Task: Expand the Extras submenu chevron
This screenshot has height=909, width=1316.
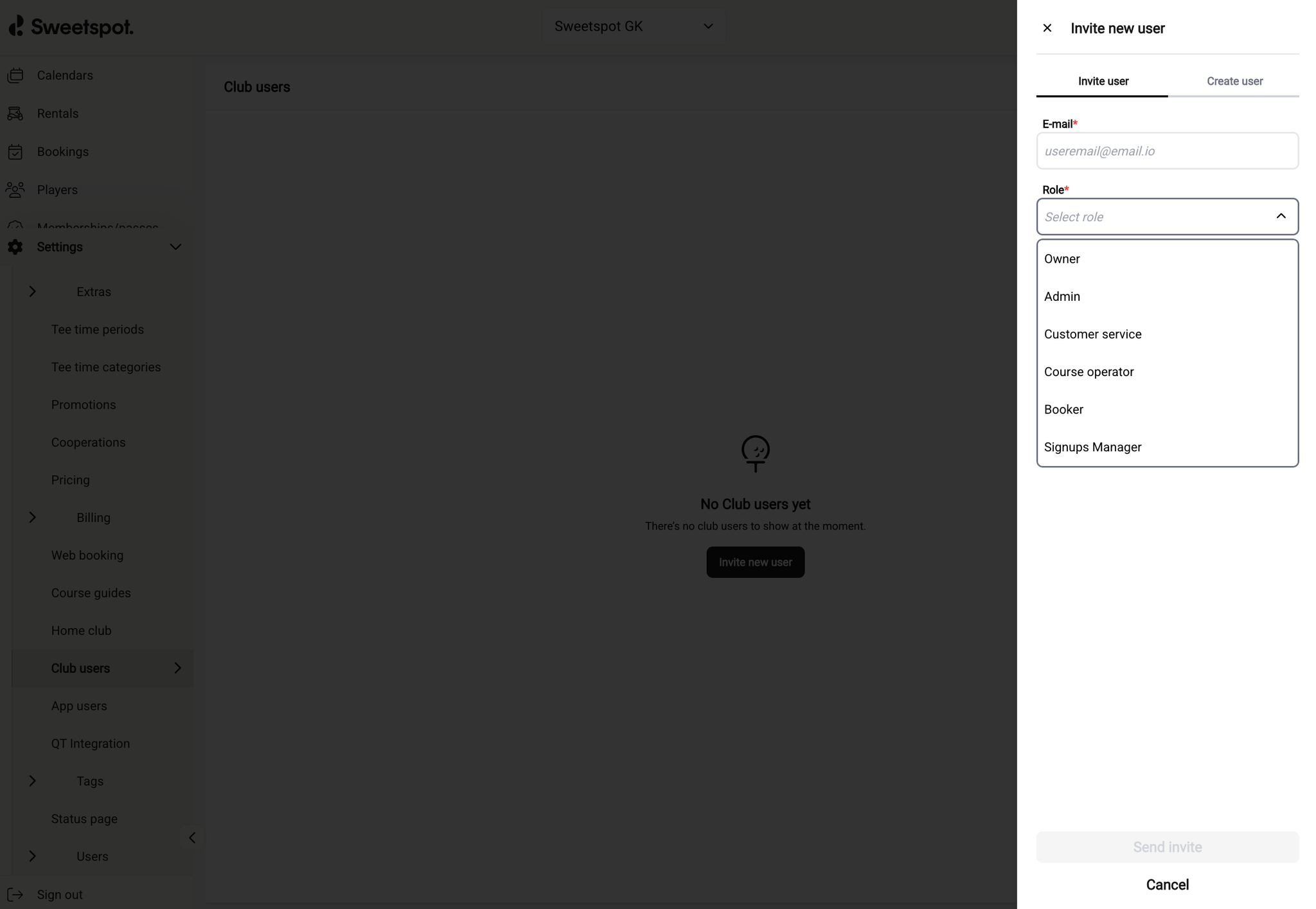Action: (33, 292)
